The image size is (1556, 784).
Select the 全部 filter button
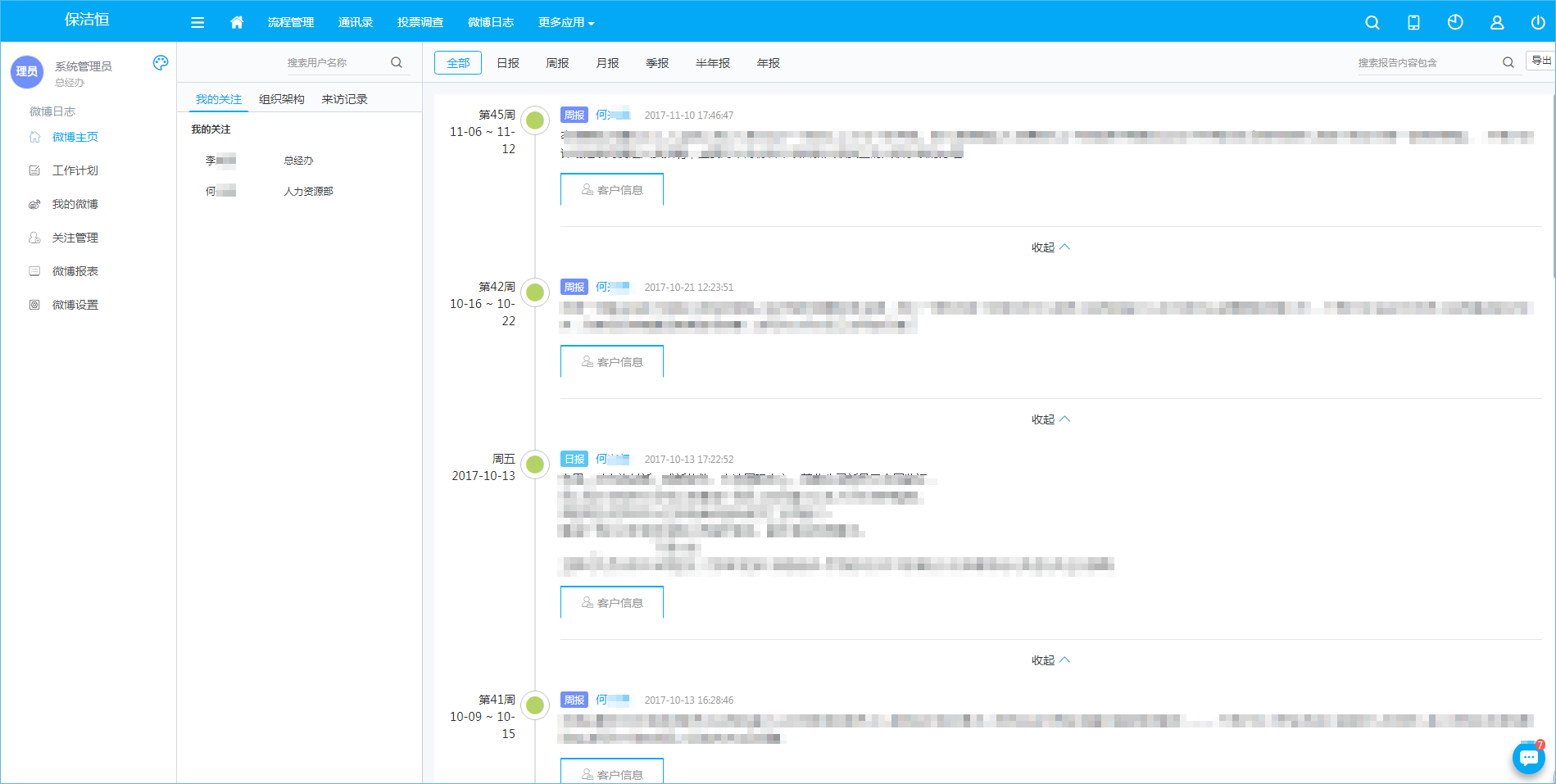coord(458,63)
